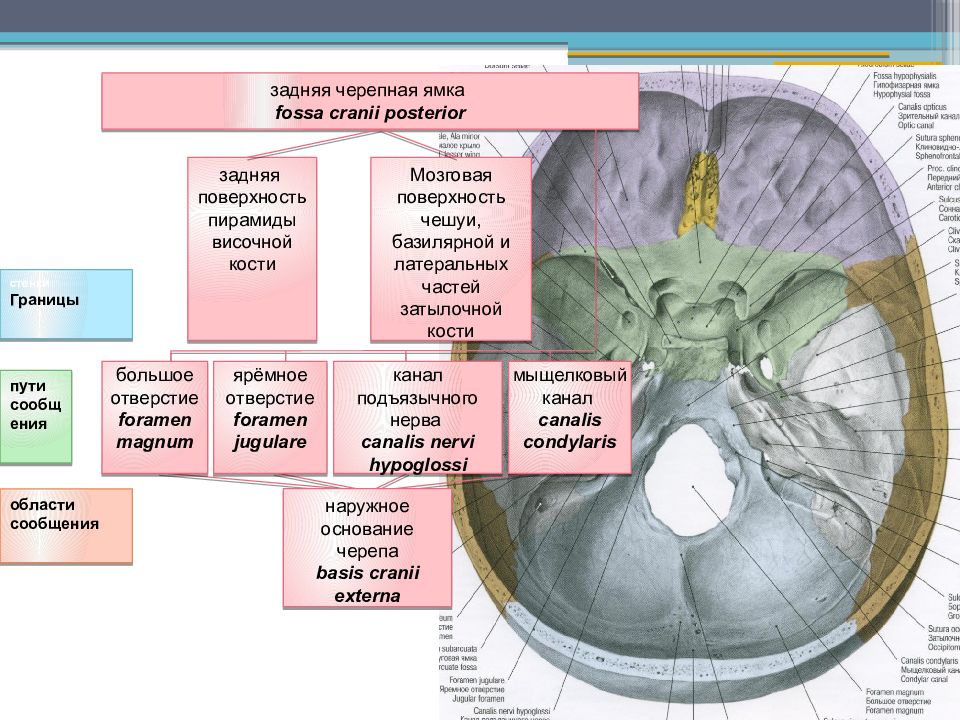The image size is (960, 720).
Task: Click the orange 'области сообщения' box
Action: coord(66,525)
